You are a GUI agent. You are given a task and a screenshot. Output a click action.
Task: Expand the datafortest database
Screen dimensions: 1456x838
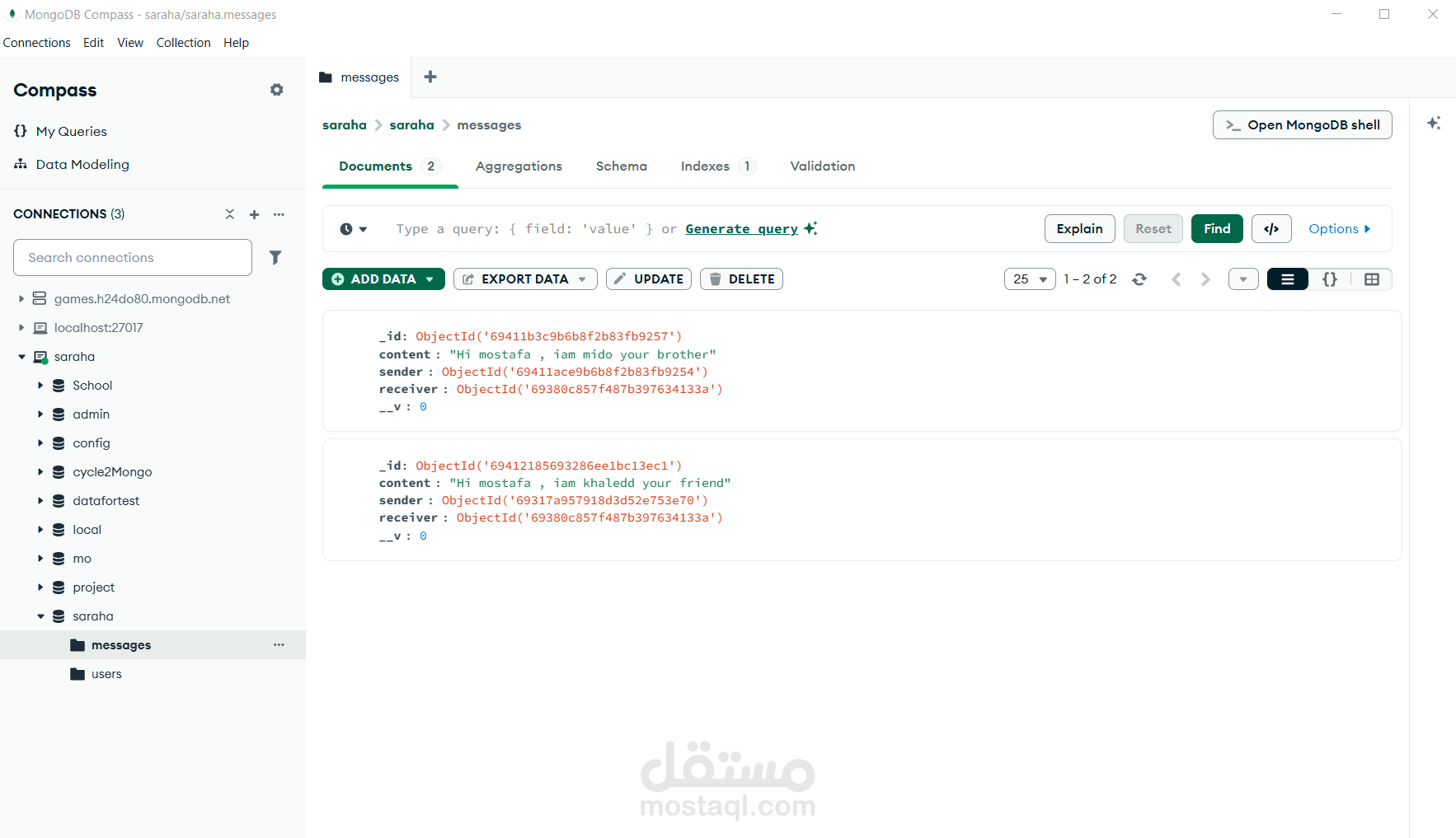click(x=40, y=501)
